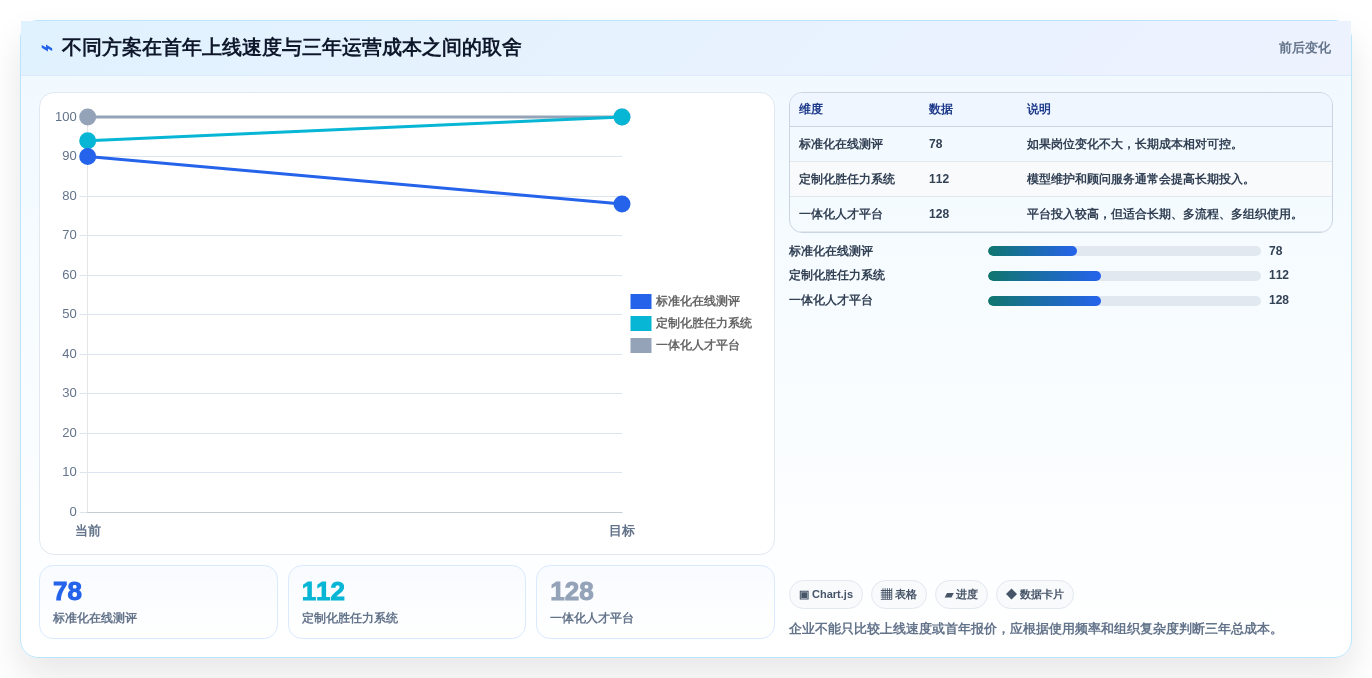Click the value 112 in the table
The width and height of the screenshot is (1372, 678).
939,179
